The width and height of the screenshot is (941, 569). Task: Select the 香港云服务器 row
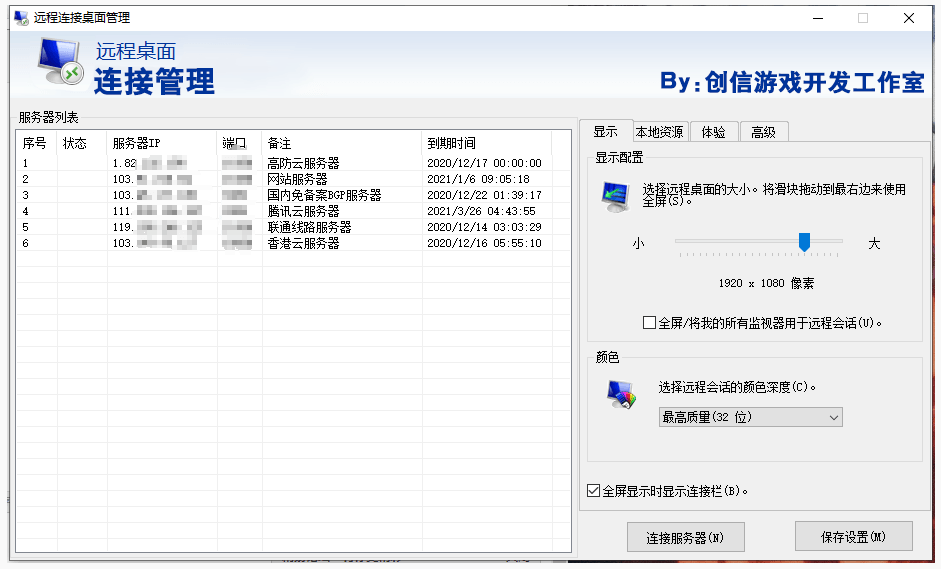(x=303, y=243)
